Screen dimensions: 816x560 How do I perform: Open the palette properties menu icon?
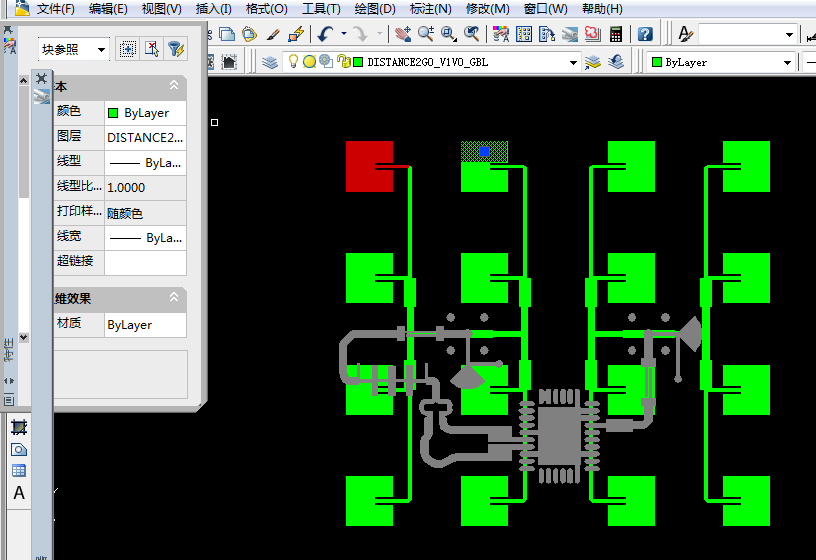coord(9,400)
